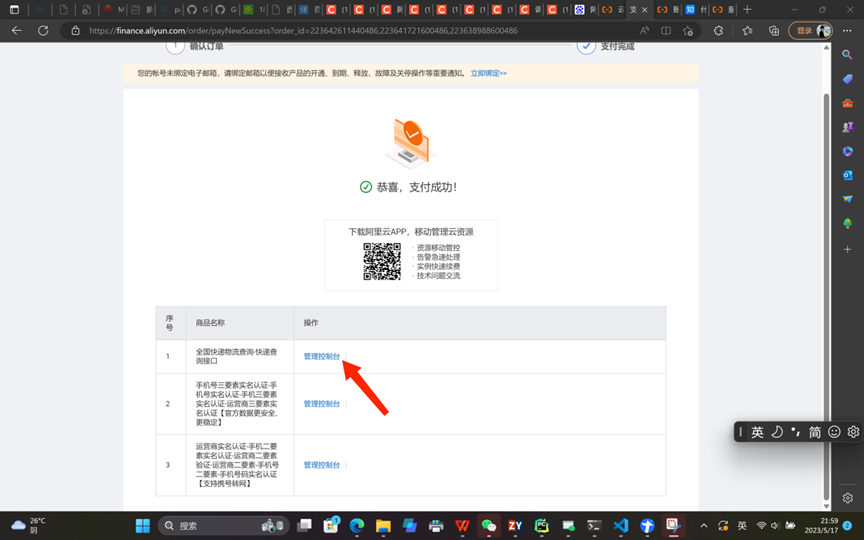Viewport: 864px width, 540px height.
Task: Open Edge Settings and more menu
Action: coord(847,31)
